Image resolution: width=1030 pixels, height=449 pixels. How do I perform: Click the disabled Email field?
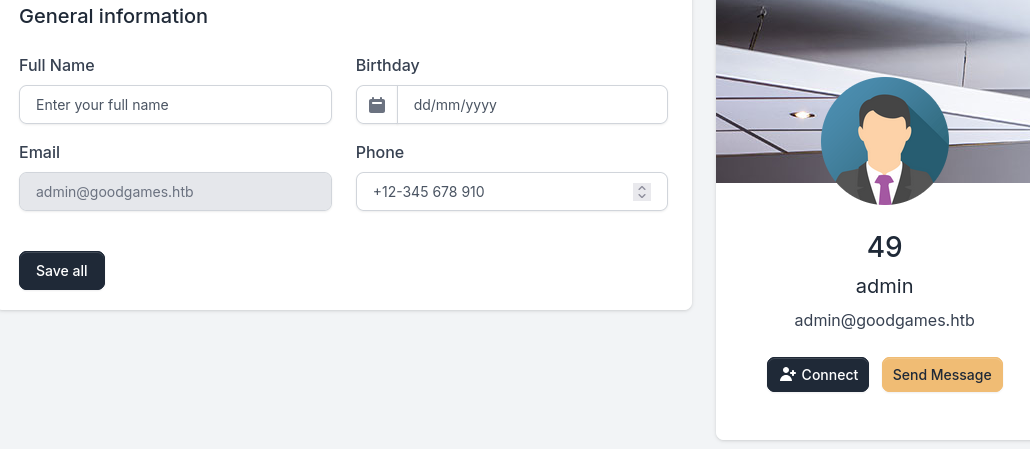coord(175,192)
